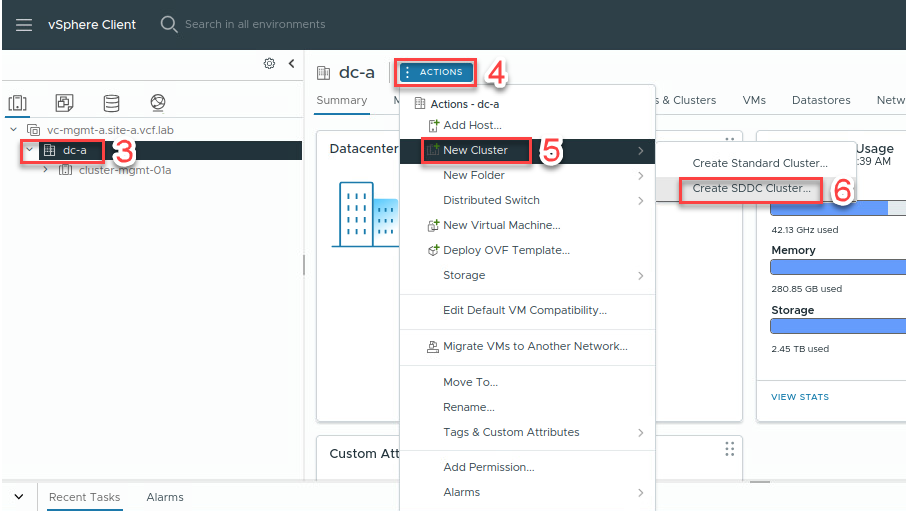Image resolution: width=906 pixels, height=511 pixels.
Task: Focus the Search in all environments field
Action: point(255,24)
